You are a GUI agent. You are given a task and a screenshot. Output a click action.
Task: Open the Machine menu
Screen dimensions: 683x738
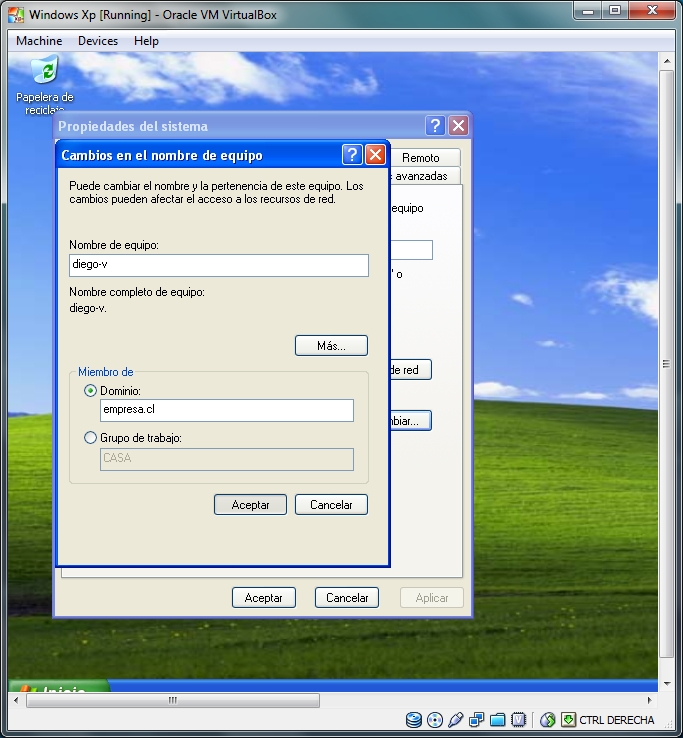(x=39, y=41)
